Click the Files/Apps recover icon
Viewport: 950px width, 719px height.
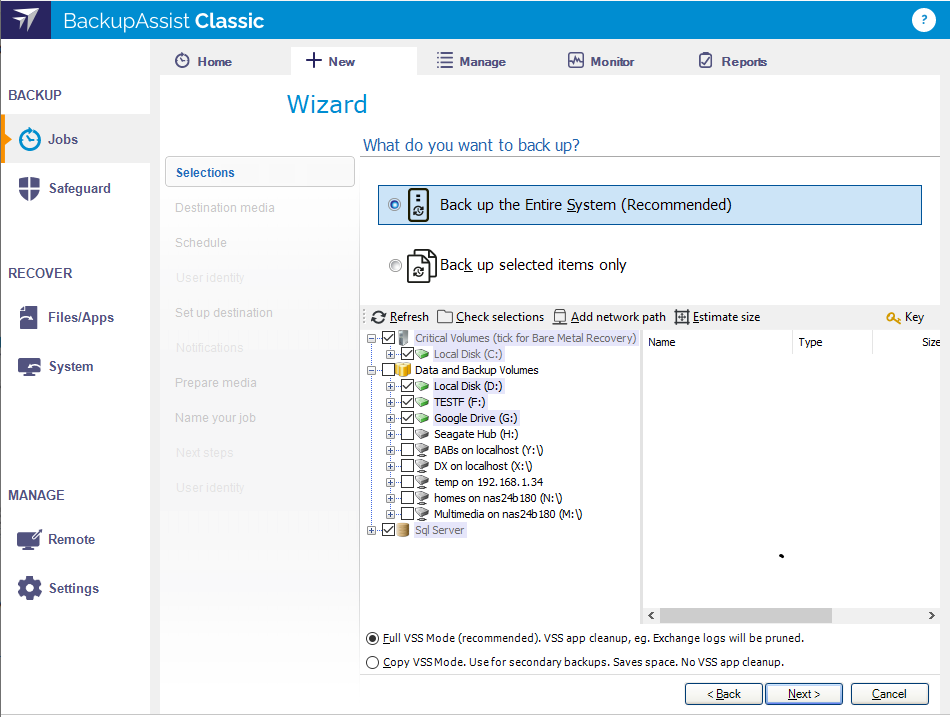coord(28,317)
